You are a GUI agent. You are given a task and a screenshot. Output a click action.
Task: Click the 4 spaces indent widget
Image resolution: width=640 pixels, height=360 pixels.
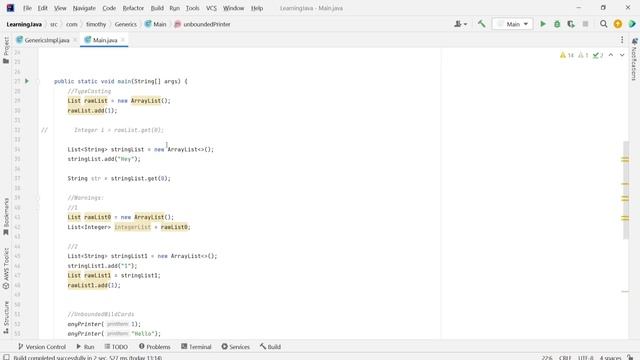pyautogui.click(x=610, y=358)
